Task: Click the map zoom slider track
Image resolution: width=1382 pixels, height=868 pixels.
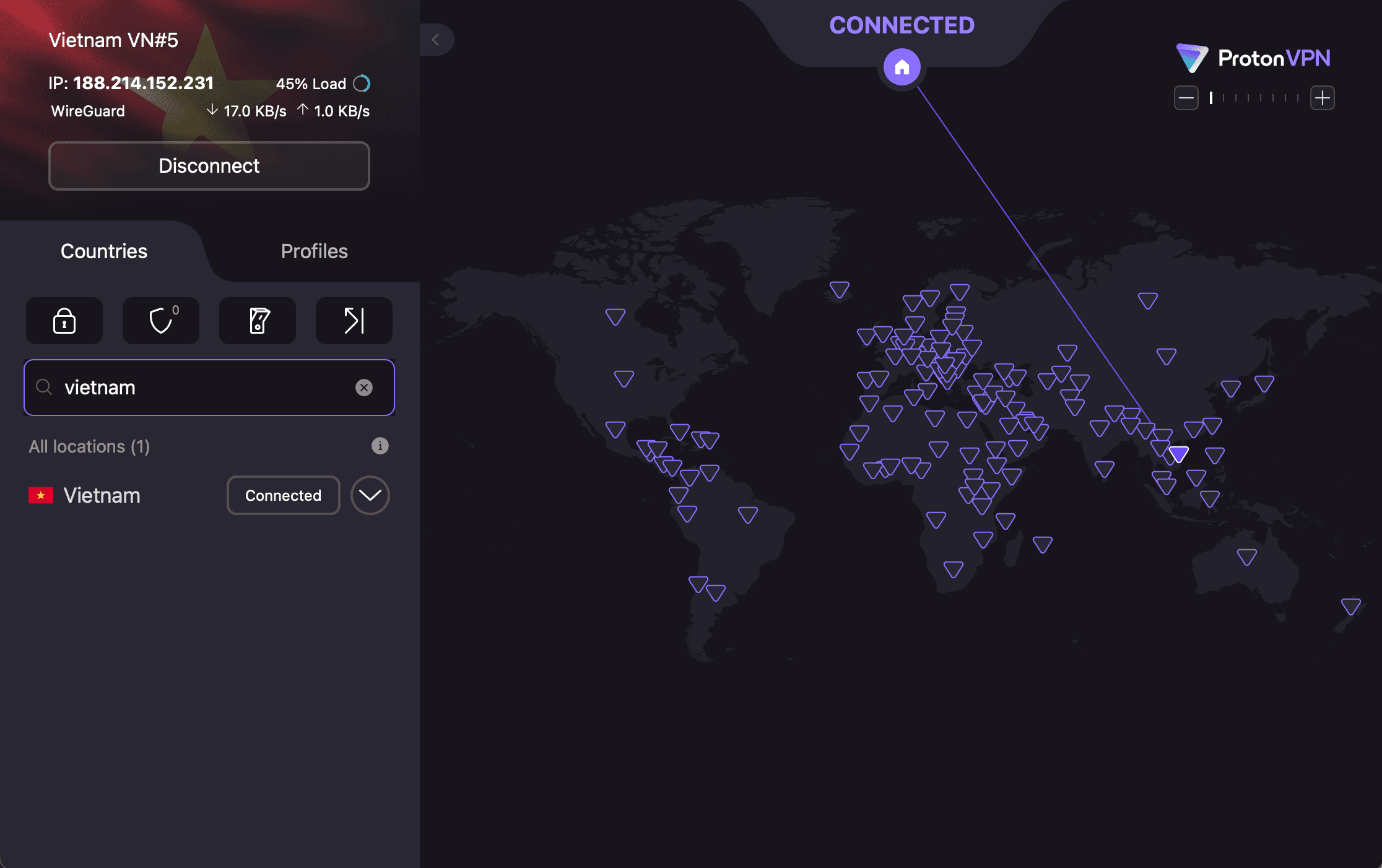Action: [1254, 98]
